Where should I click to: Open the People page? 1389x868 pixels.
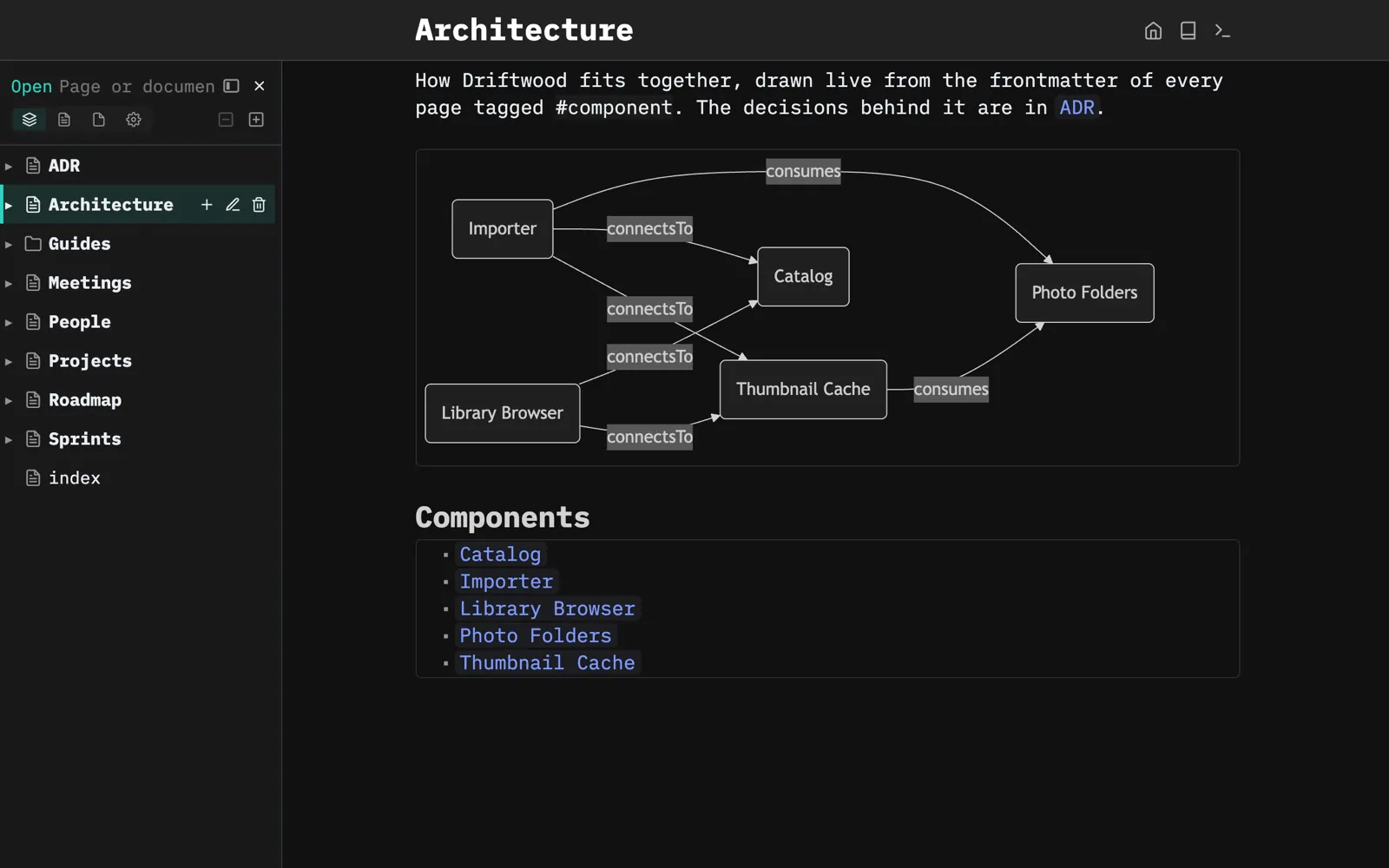[x=79, y=322]
